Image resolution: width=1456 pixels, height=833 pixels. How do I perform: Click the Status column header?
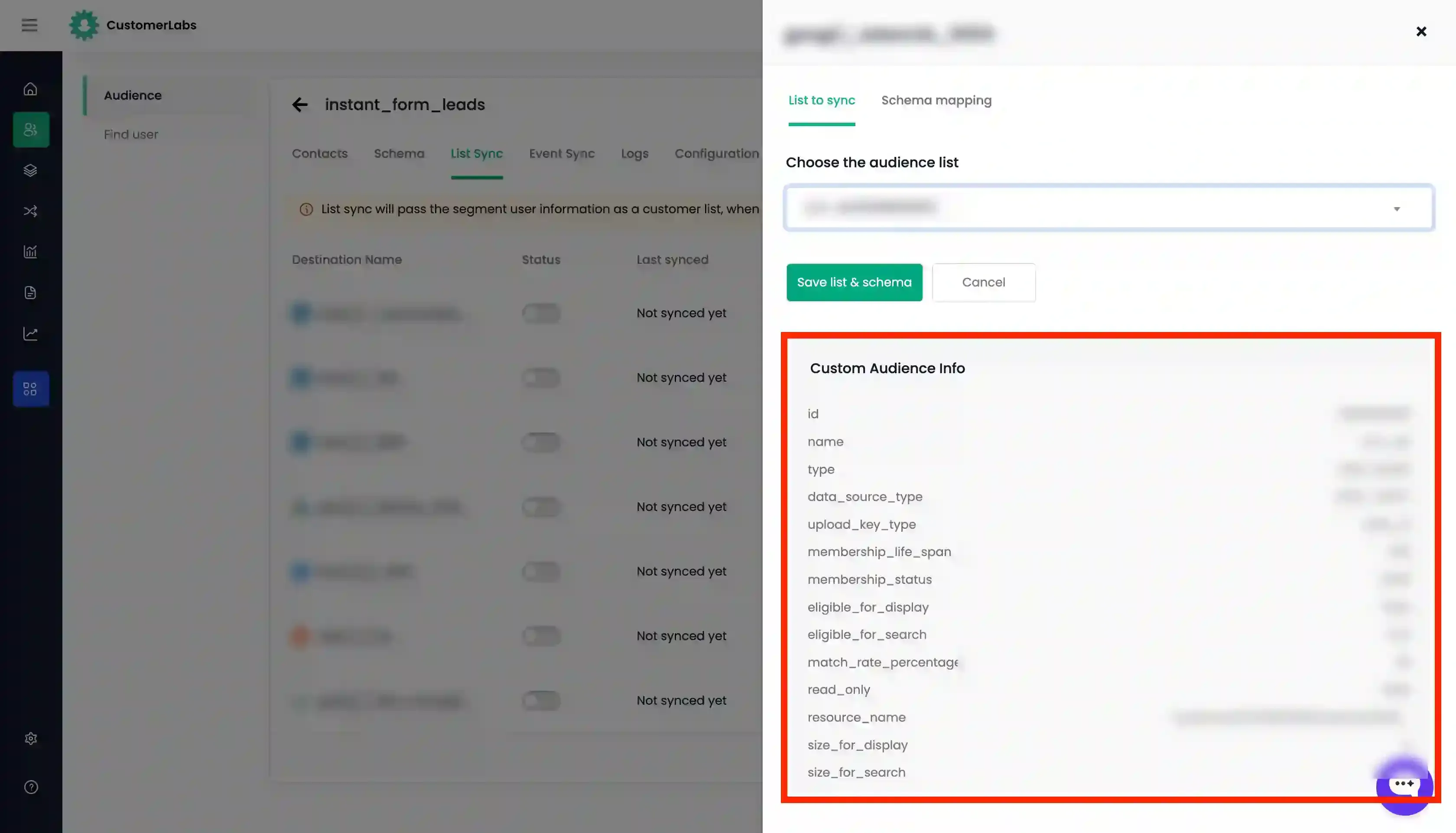[x=541, y=260]
